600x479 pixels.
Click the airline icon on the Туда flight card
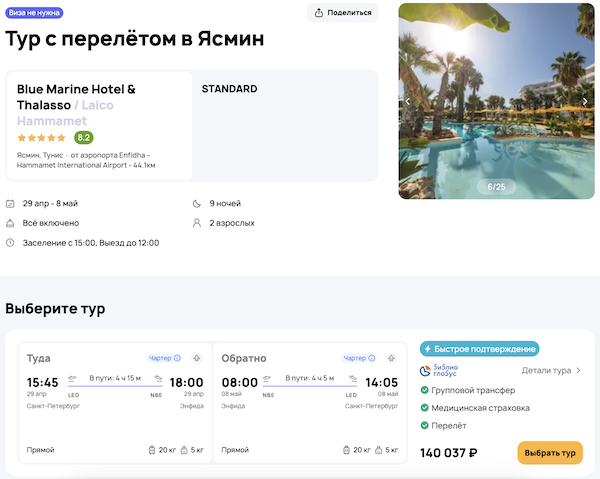point(196,358)
